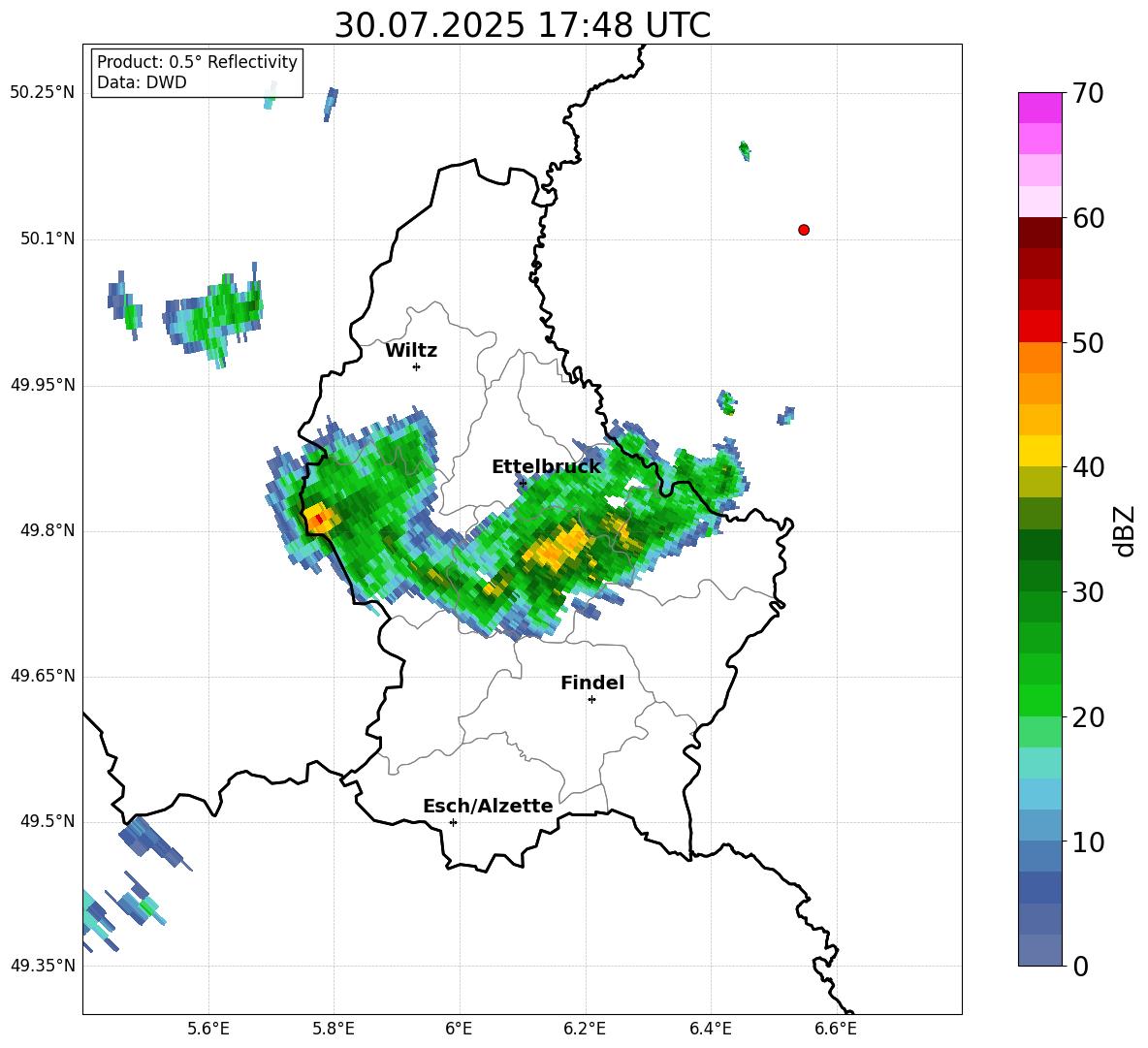Image resolution: width=1148 pixels, height=1048 pixels.
Task: Click the red radar location dot
Action: click(x=804, y=230)
